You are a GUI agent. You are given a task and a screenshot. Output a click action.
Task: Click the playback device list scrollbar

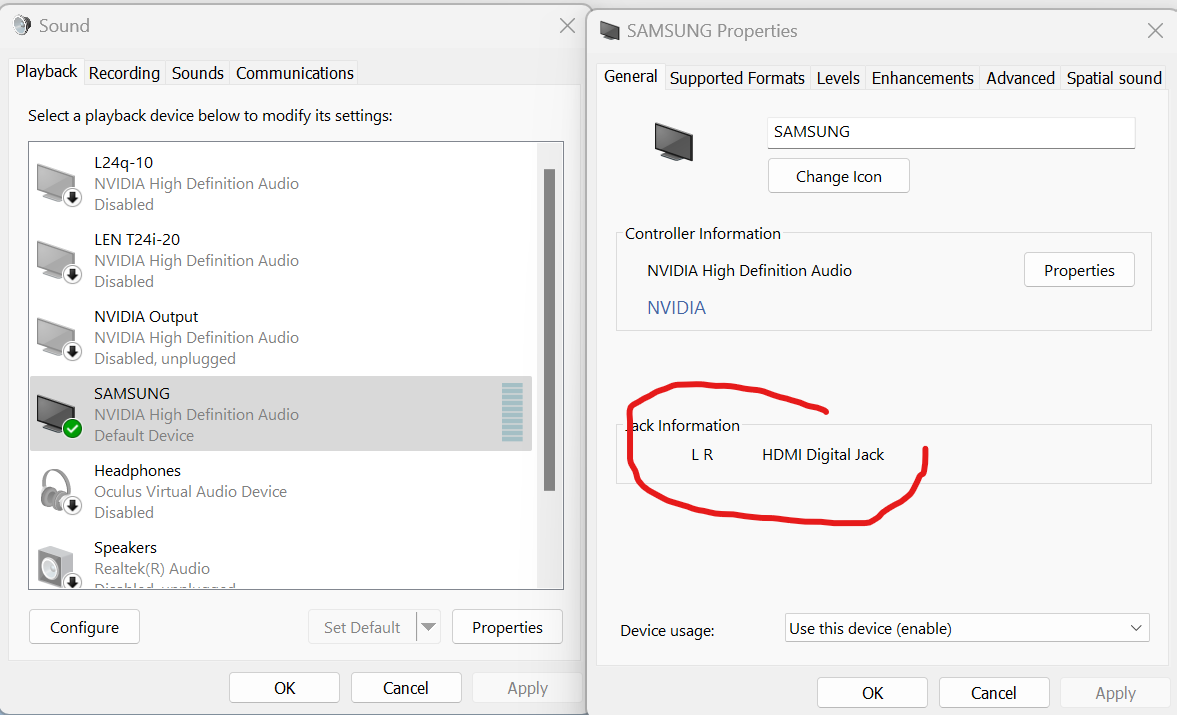(549, 330)
